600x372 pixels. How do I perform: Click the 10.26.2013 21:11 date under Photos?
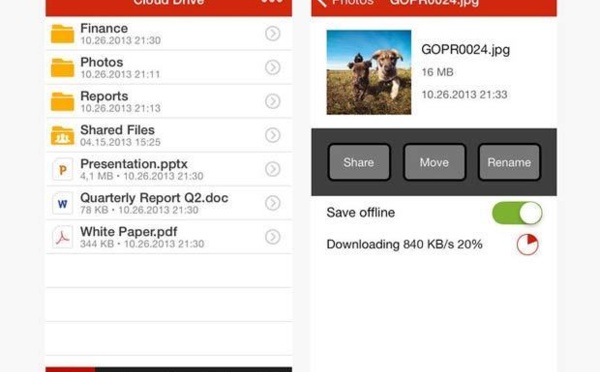120,74
